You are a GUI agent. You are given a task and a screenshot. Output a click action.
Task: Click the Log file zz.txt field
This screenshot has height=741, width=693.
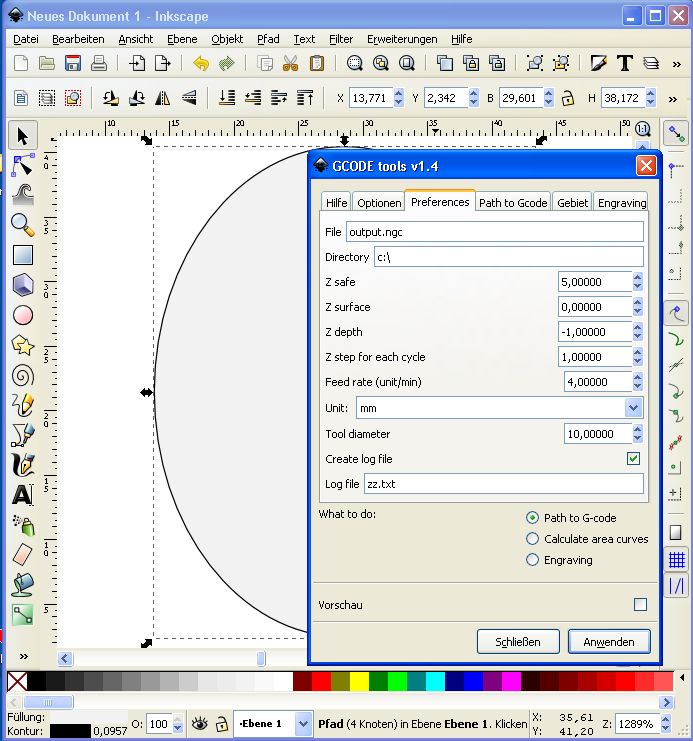pyautogui.click(x=503, y=484)
